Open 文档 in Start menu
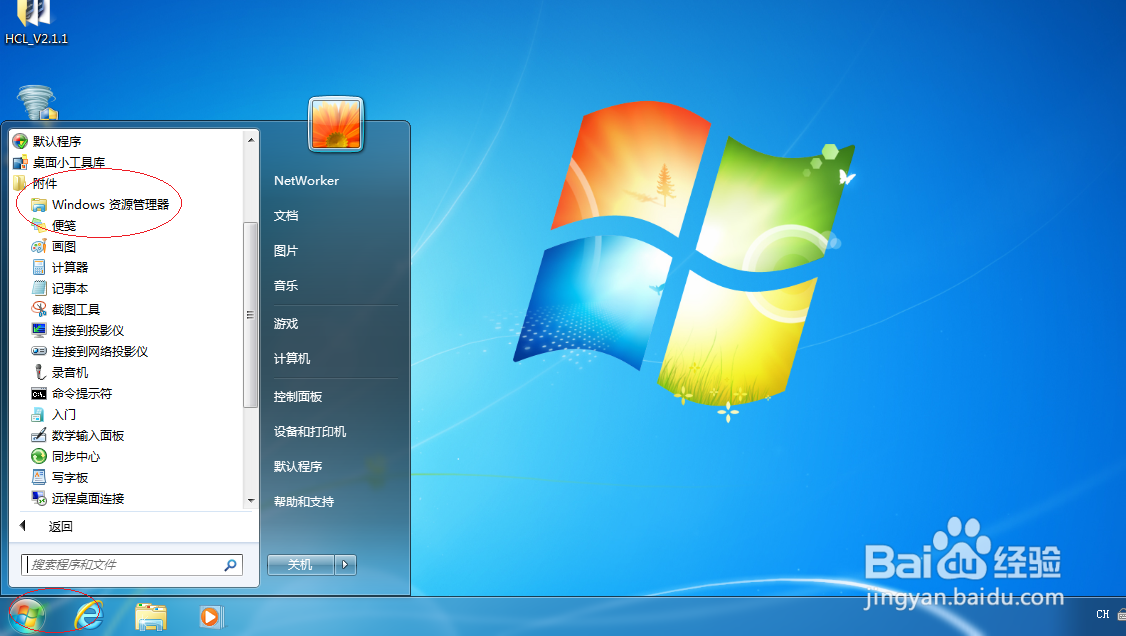 pos(286,215)
